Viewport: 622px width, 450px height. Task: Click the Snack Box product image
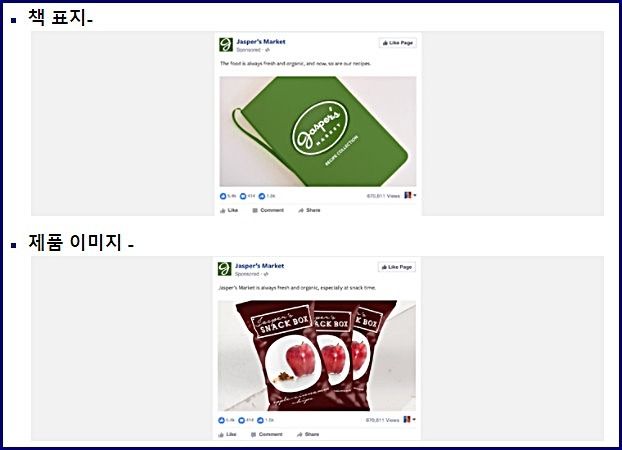click(x=317, y=356)
